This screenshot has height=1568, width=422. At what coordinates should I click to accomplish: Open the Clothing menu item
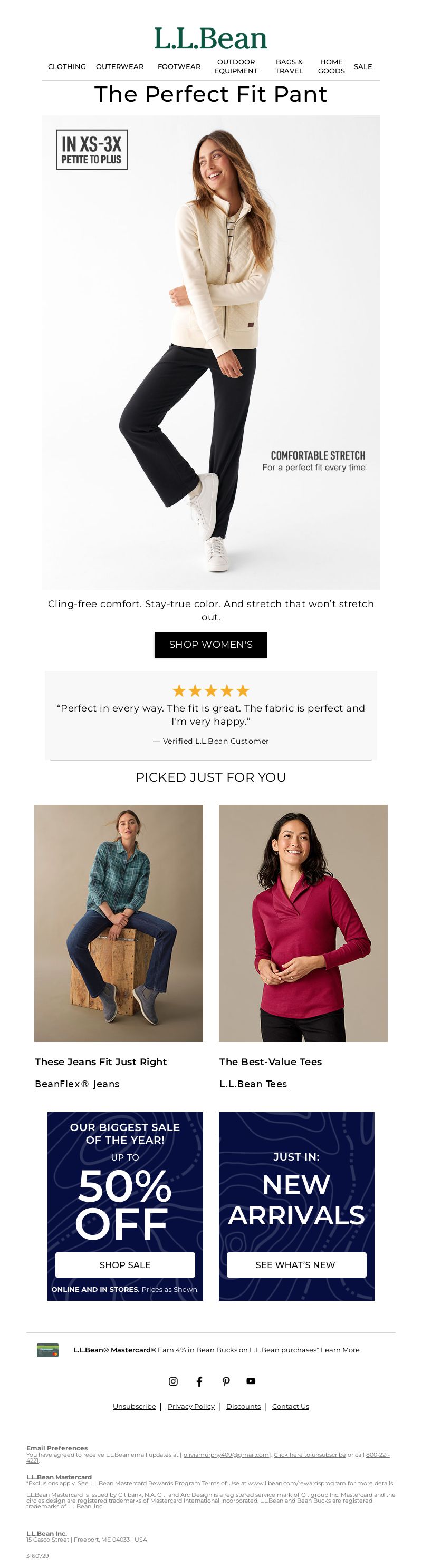point(67,66)
